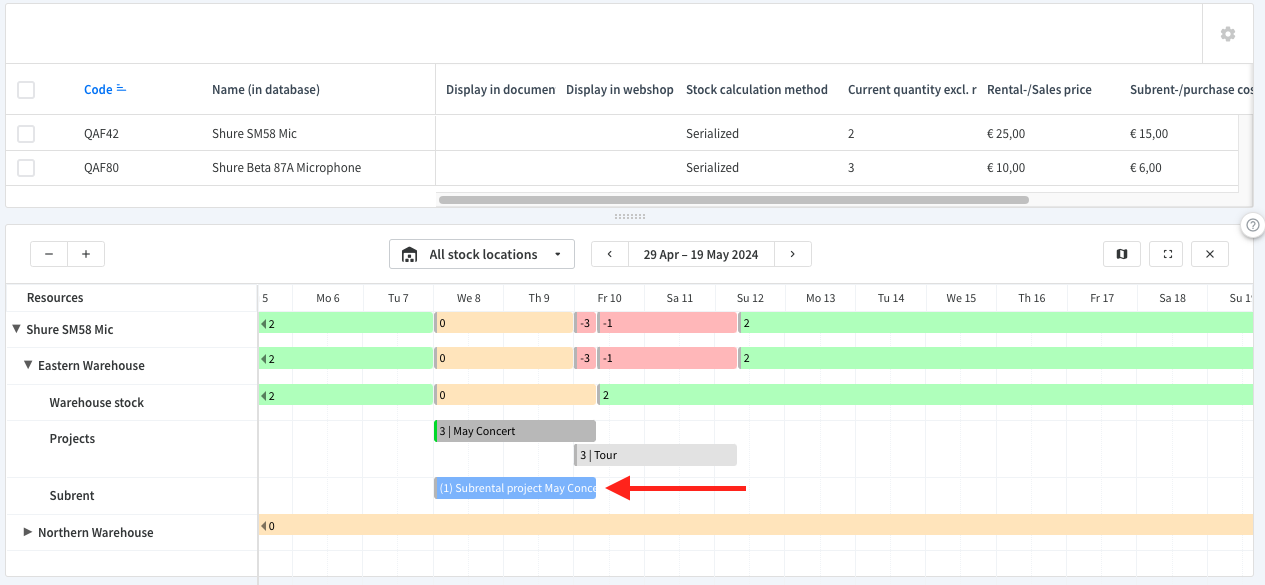1265x585 pixels.
Task: Expand the Northern Warehouse group
Action: tap(28, 532)
